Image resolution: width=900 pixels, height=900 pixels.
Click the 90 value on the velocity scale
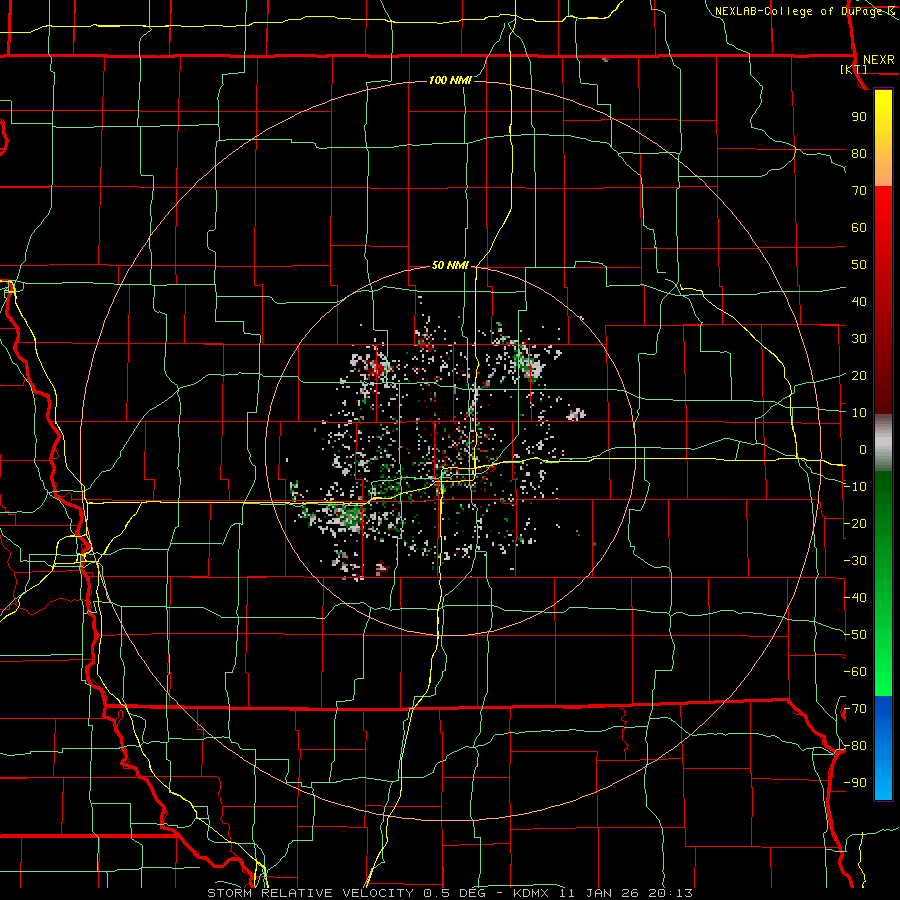[x=859, y=117]
